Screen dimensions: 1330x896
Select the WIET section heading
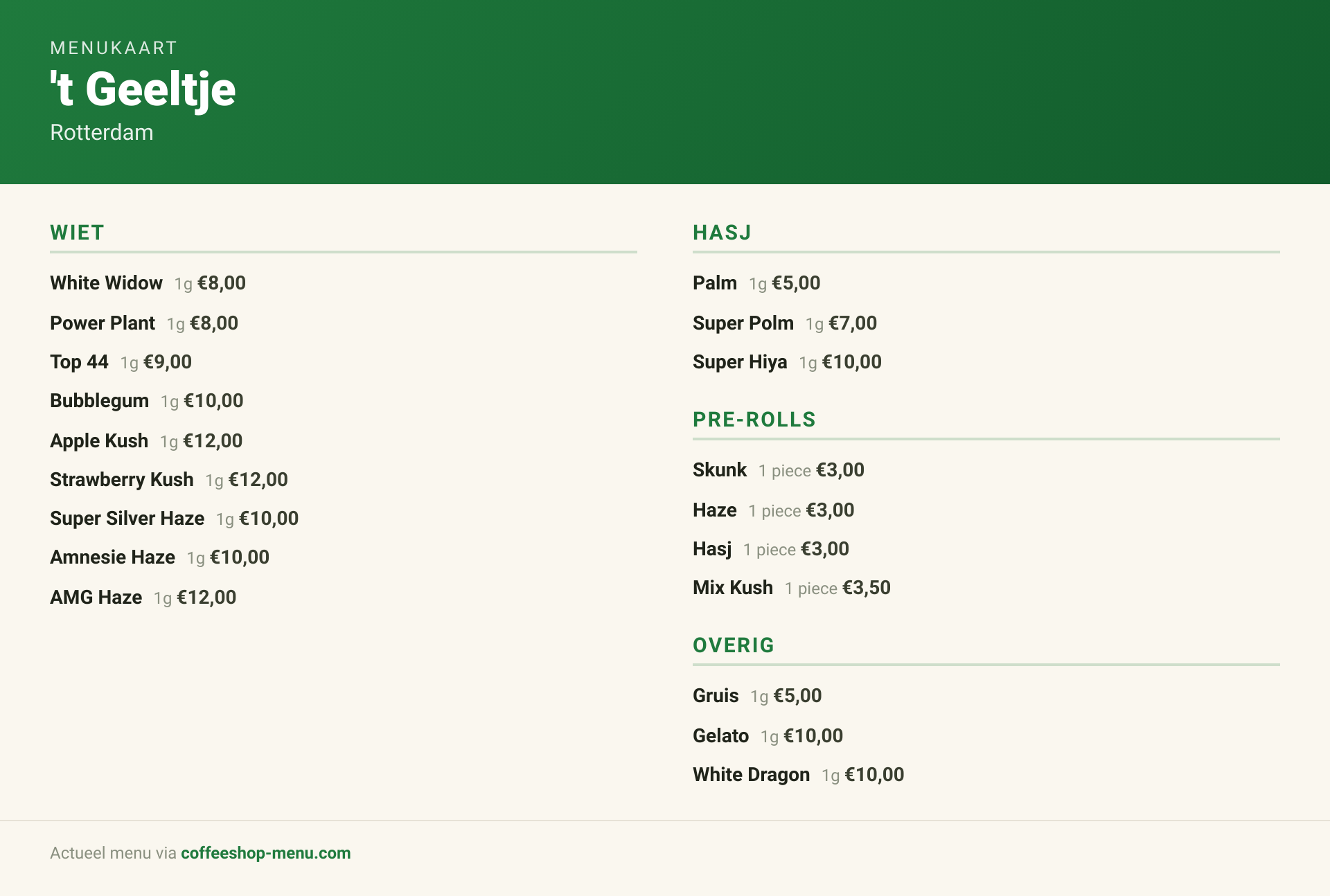click(x=77, y=233)
